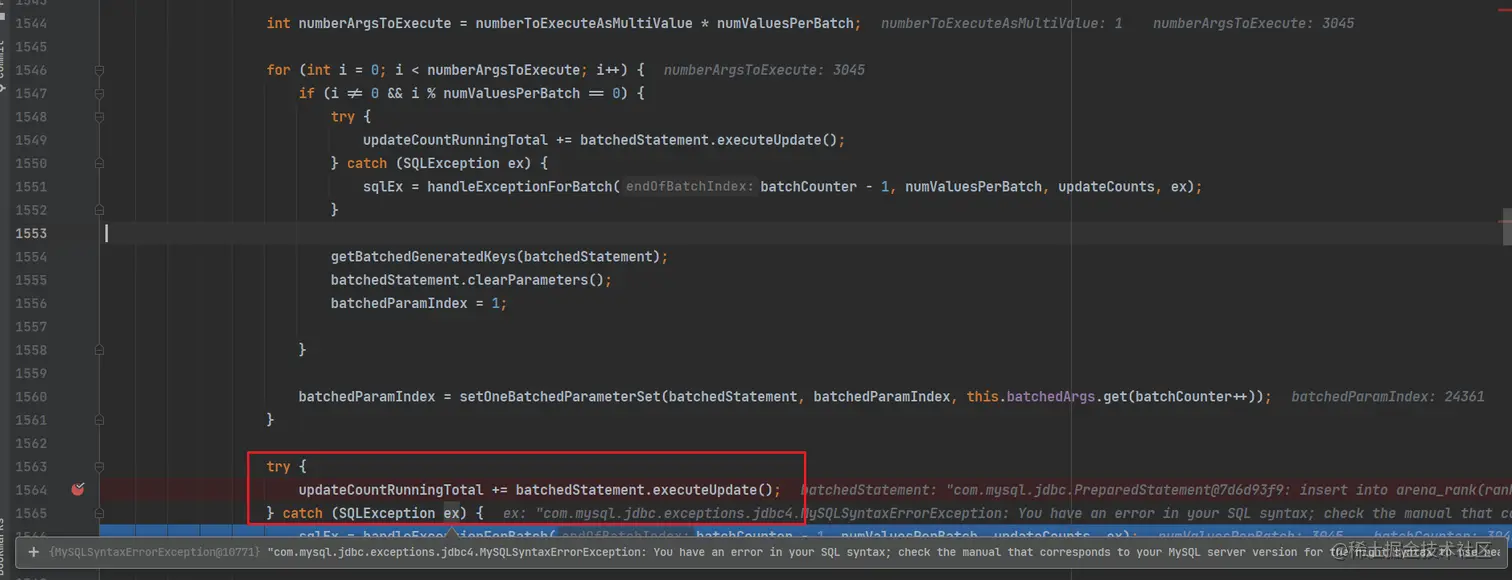
Task: Collapse the try block fold at line 1548
Action: (x=99, y=116)
